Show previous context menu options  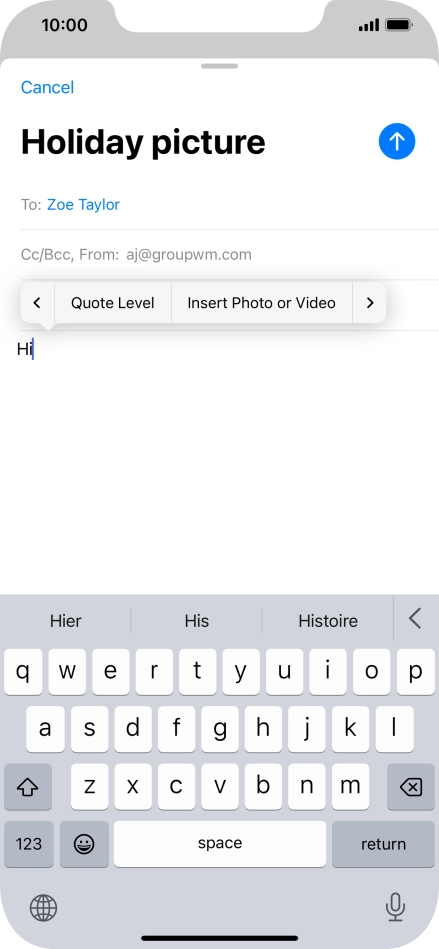click(37, 303)
